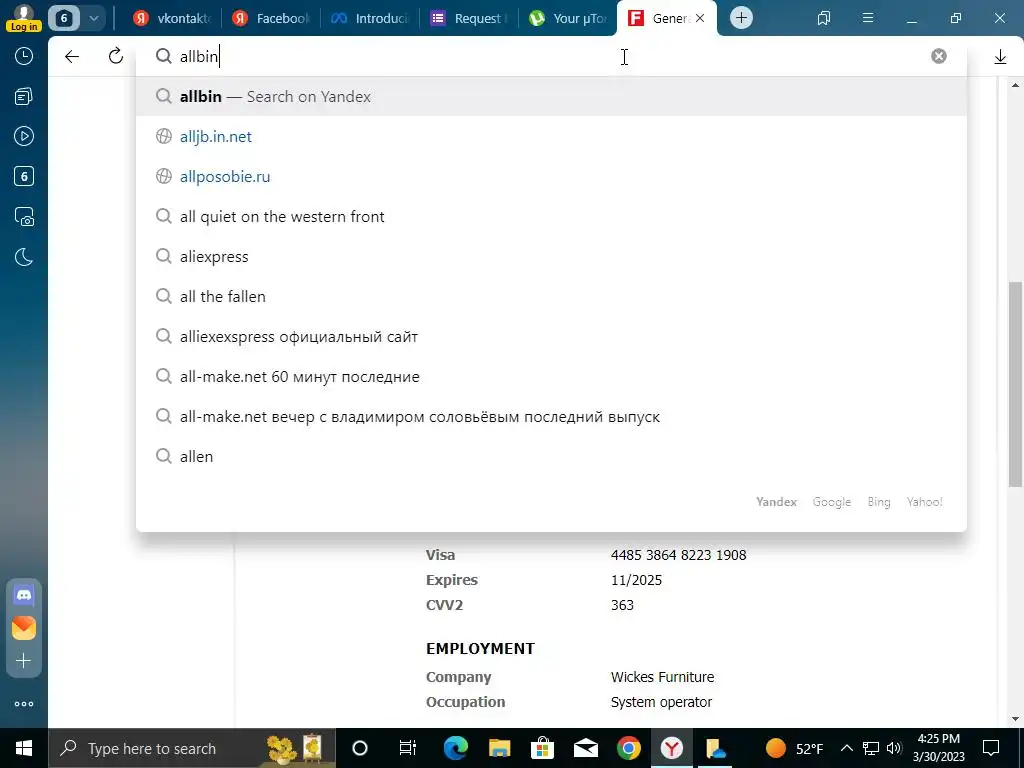Open Task View on taskbar
The image size is (1024, 768).
pyautogui.click(x=408, y=748)
